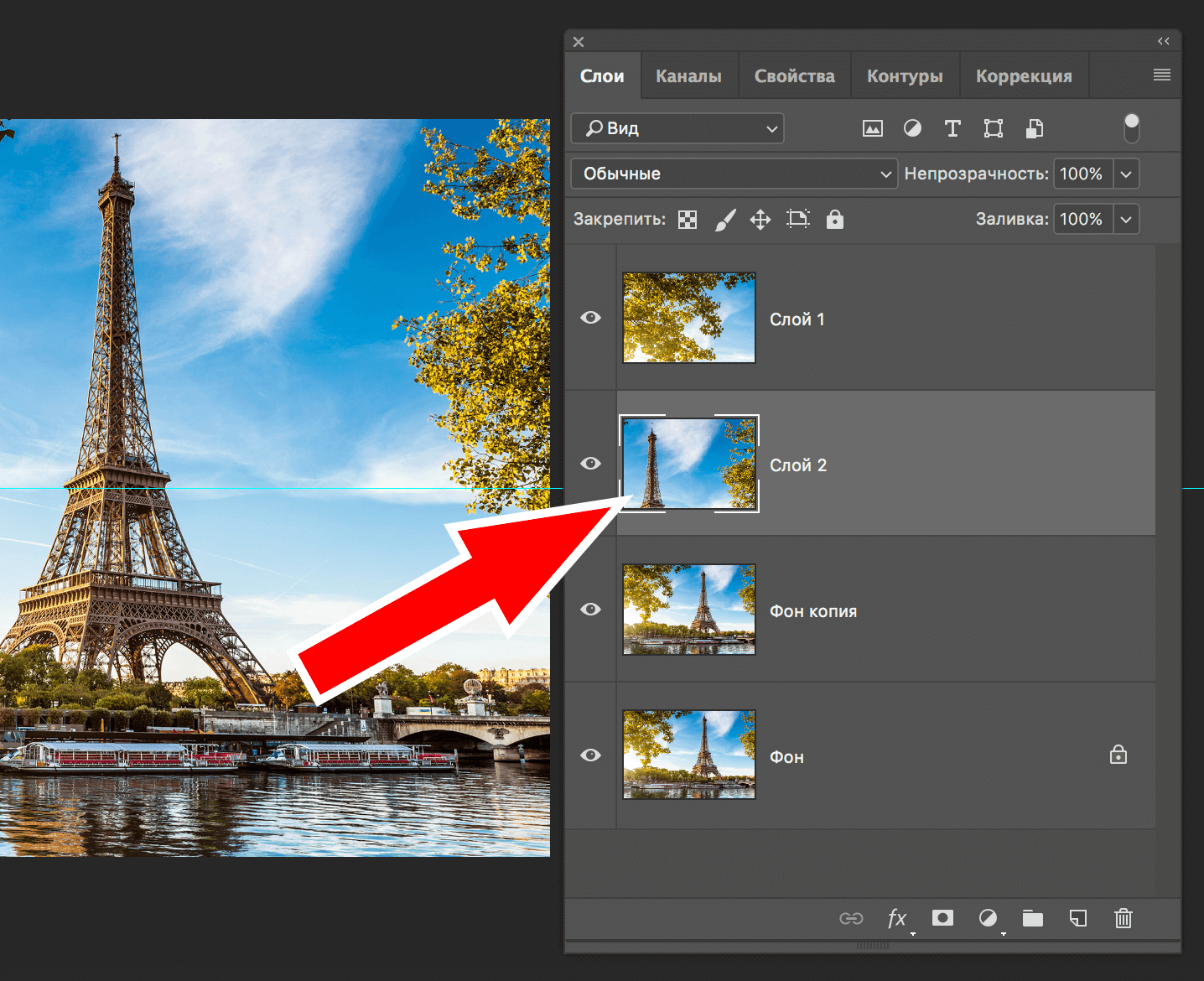Delete layer with the trash icon
Viewport: 1204px width, 981px height.
click(1124, 918)
